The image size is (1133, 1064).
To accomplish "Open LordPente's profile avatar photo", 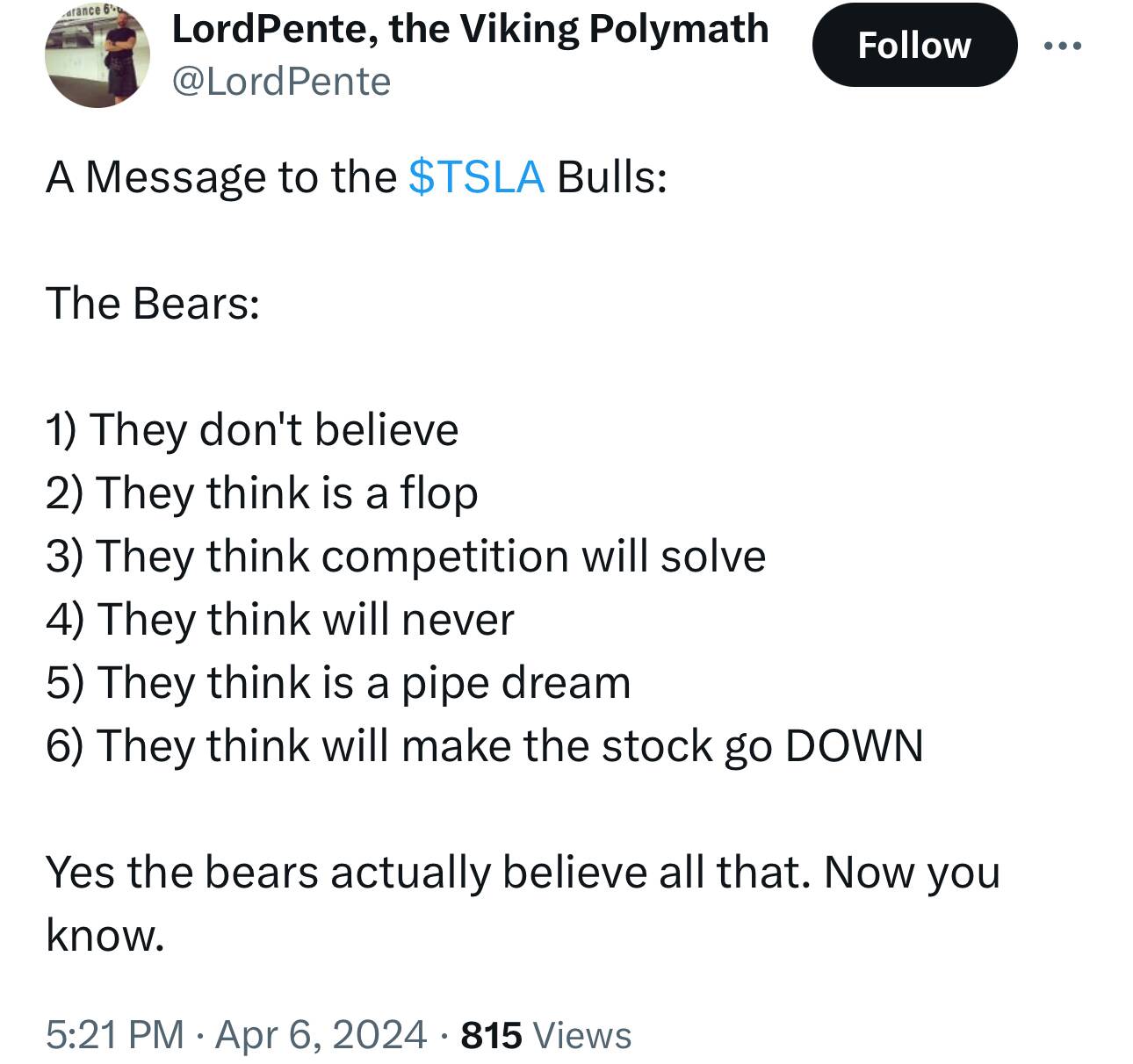I will pos(97,57).
